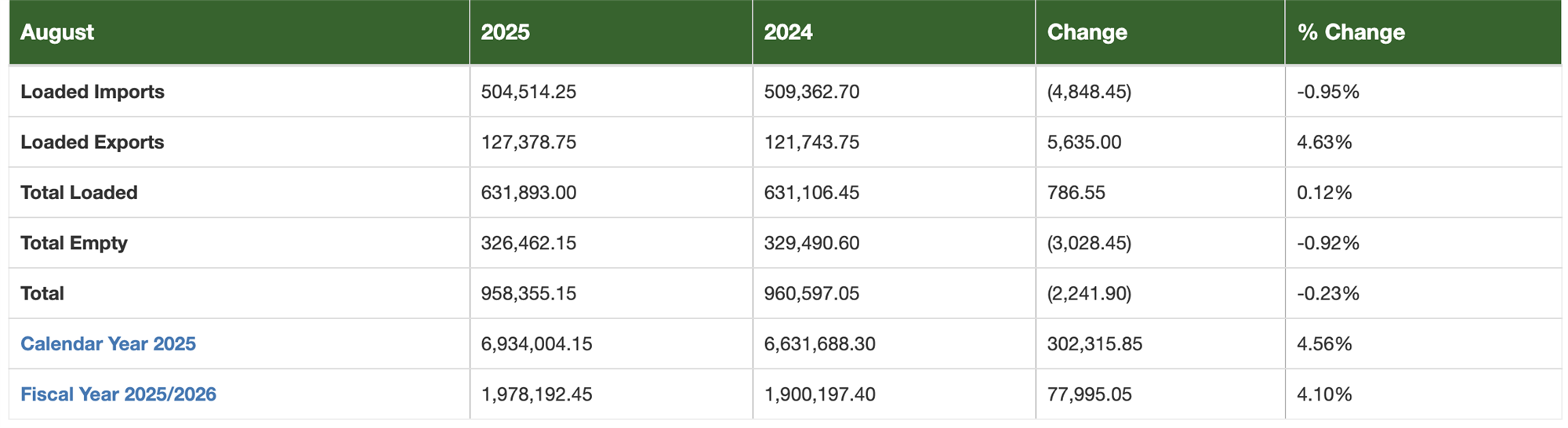Click the August column header

(x=57, y=32)
